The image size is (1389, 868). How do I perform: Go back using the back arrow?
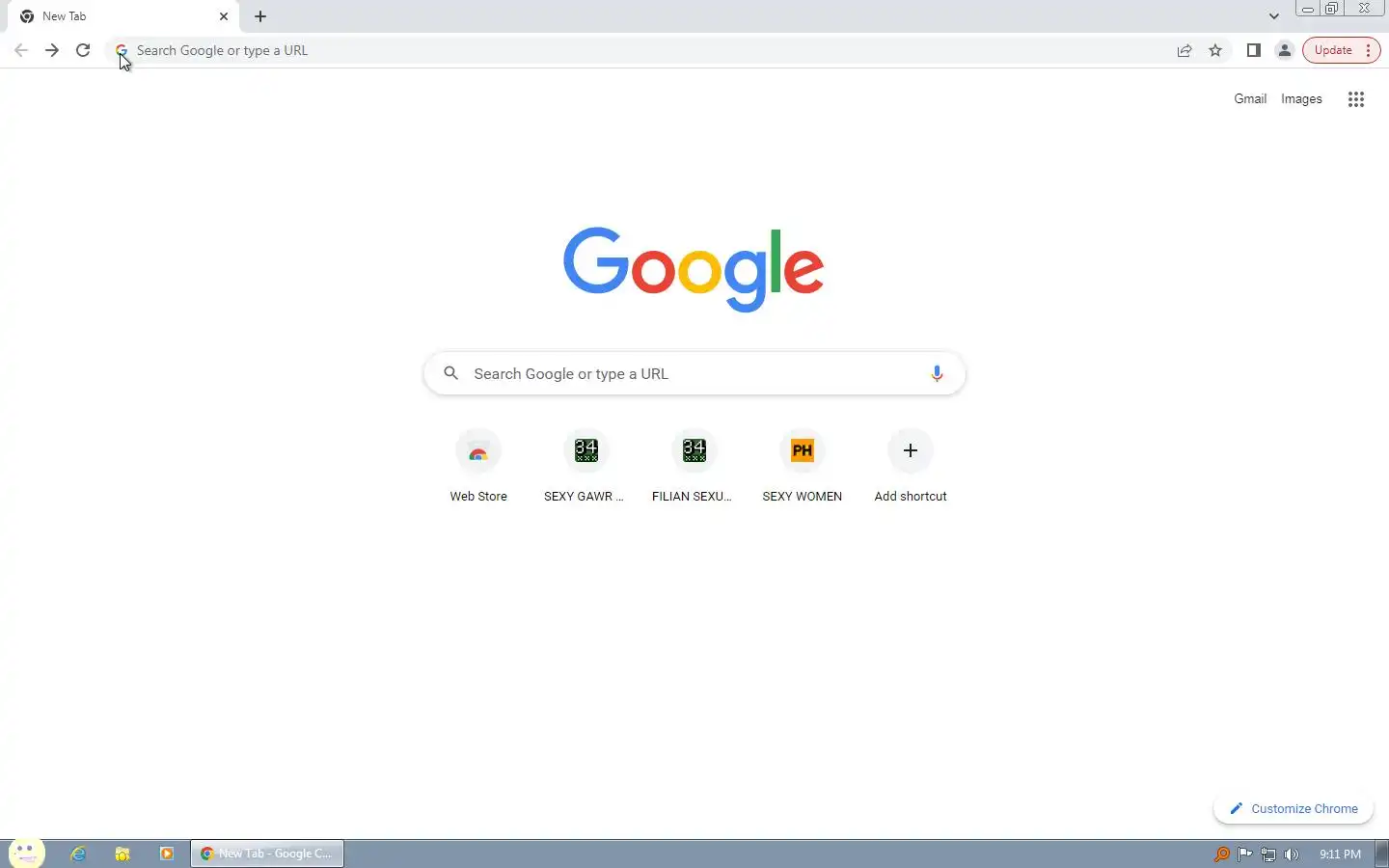21,50
